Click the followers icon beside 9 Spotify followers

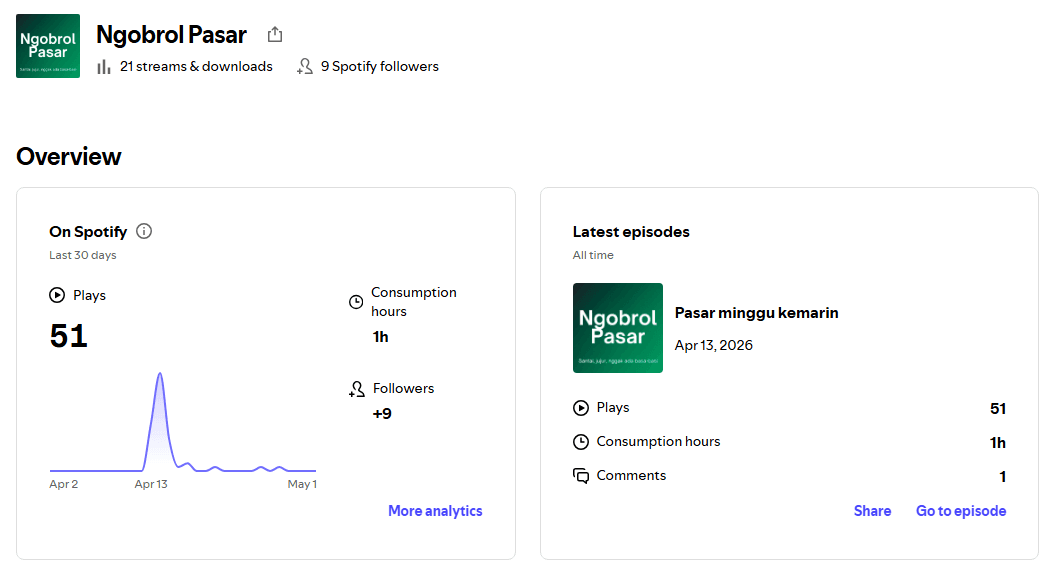click(305, 66)
